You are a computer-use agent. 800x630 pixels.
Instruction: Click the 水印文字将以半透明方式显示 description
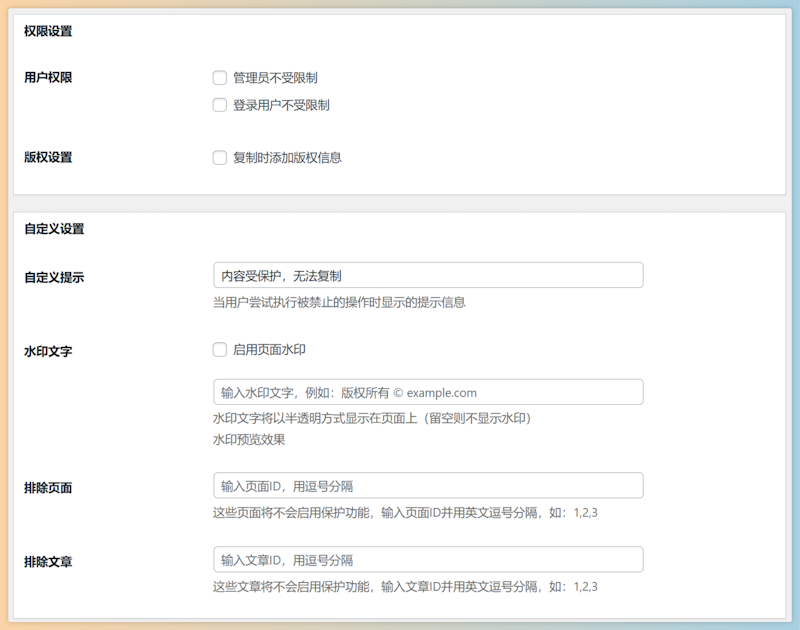point(371,418)
